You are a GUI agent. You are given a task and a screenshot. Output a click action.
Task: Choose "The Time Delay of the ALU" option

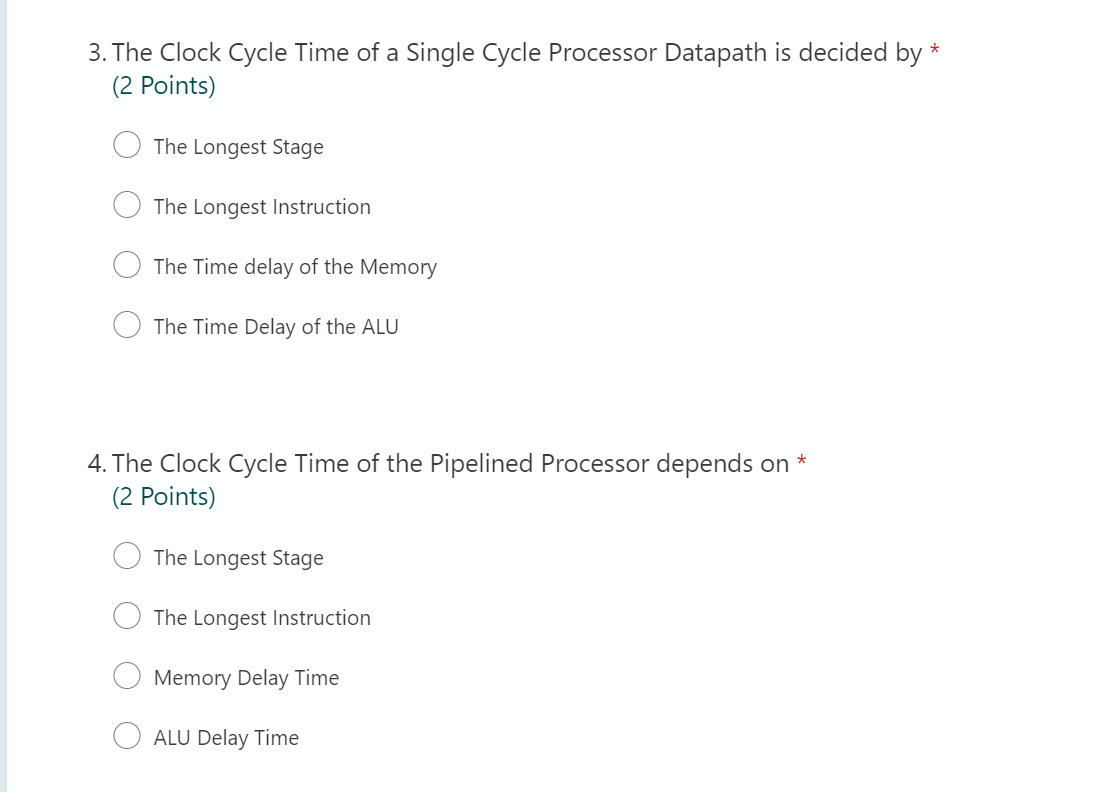pyautogui.click(x=126, y=324)
